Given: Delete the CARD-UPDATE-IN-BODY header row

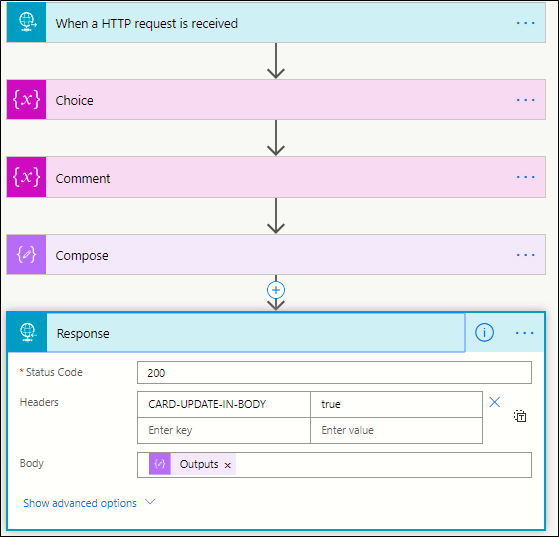Looking at the screenshot, I should click(494, 402).
